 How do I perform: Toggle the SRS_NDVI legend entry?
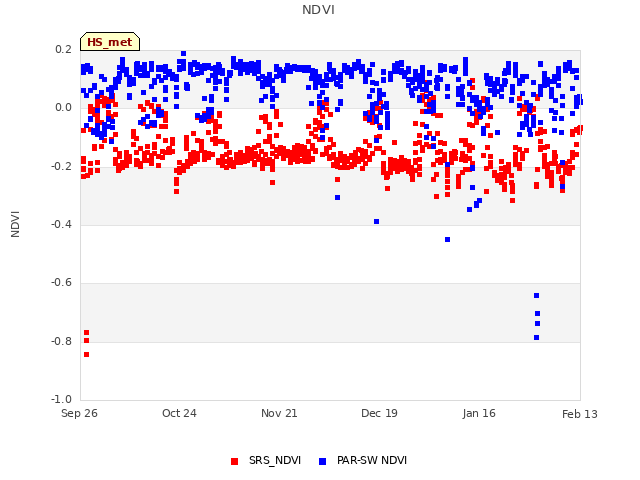coord(266,460)
